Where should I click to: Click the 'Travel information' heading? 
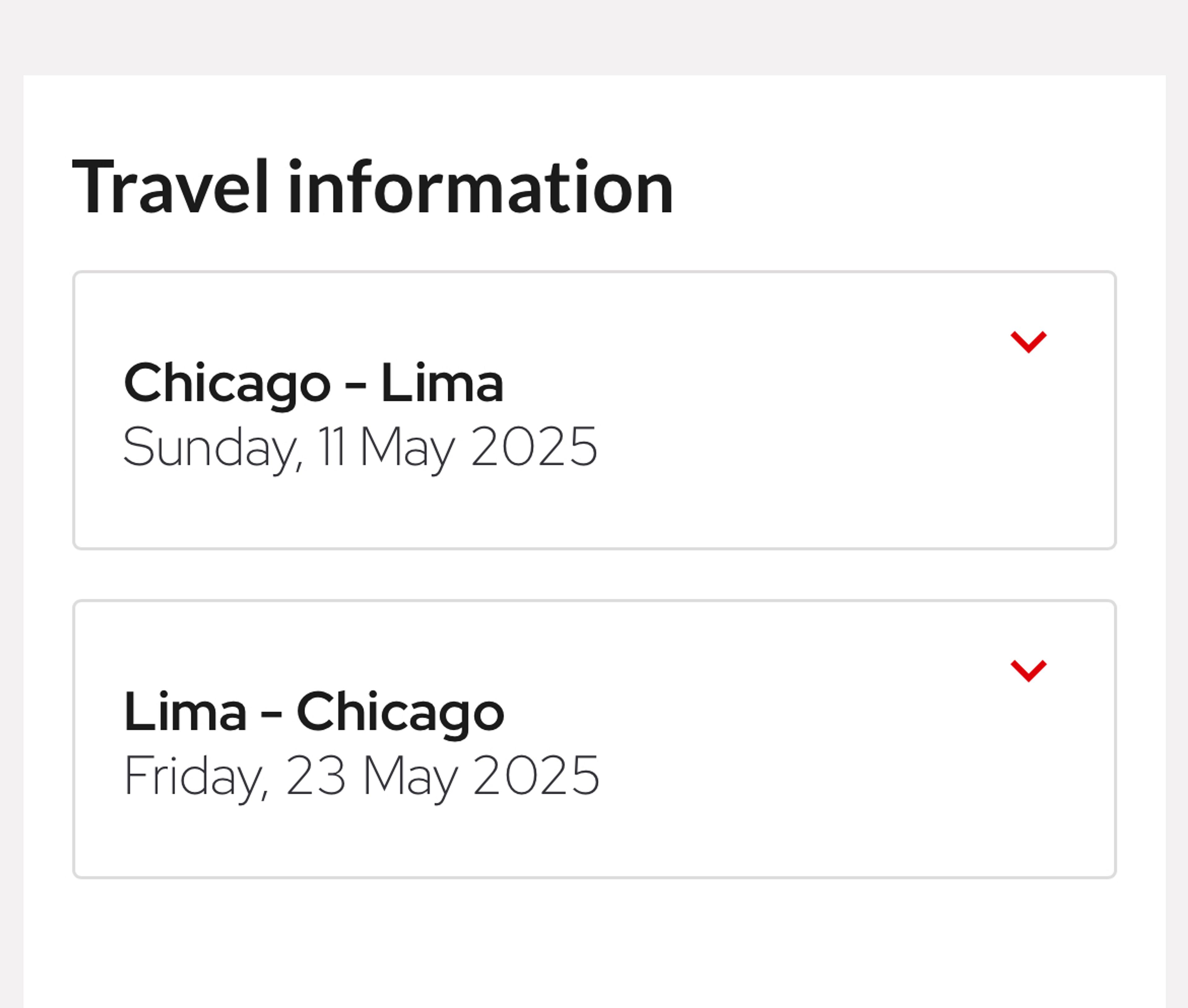[372, 187]
